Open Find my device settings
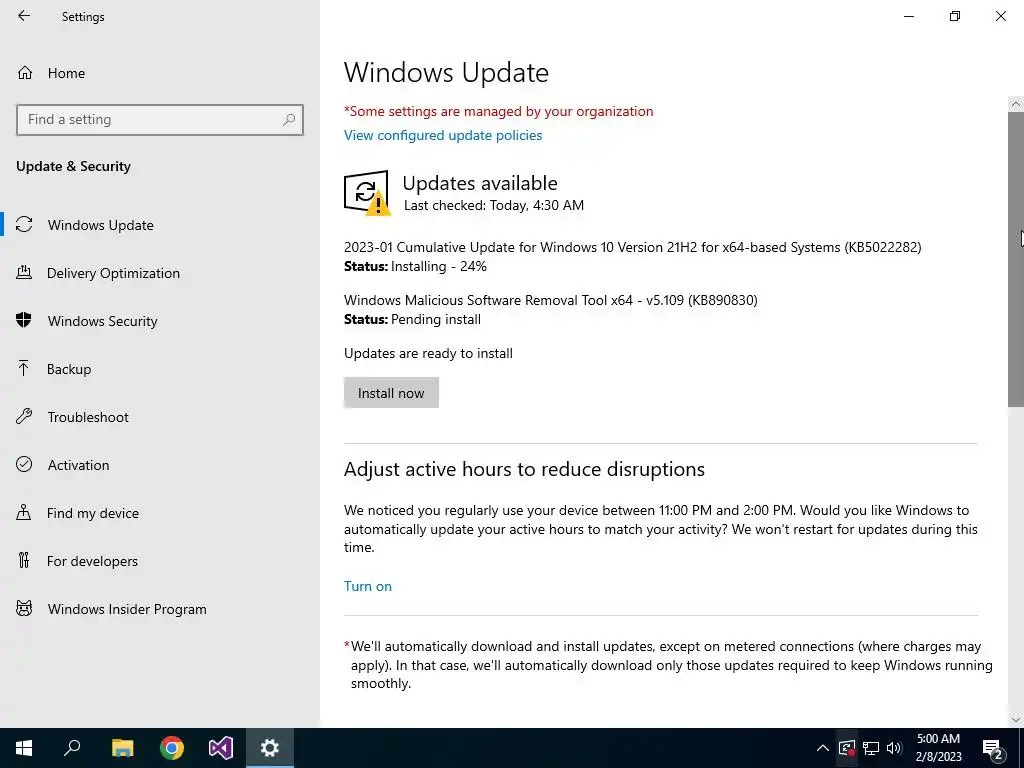 point(160,513)
